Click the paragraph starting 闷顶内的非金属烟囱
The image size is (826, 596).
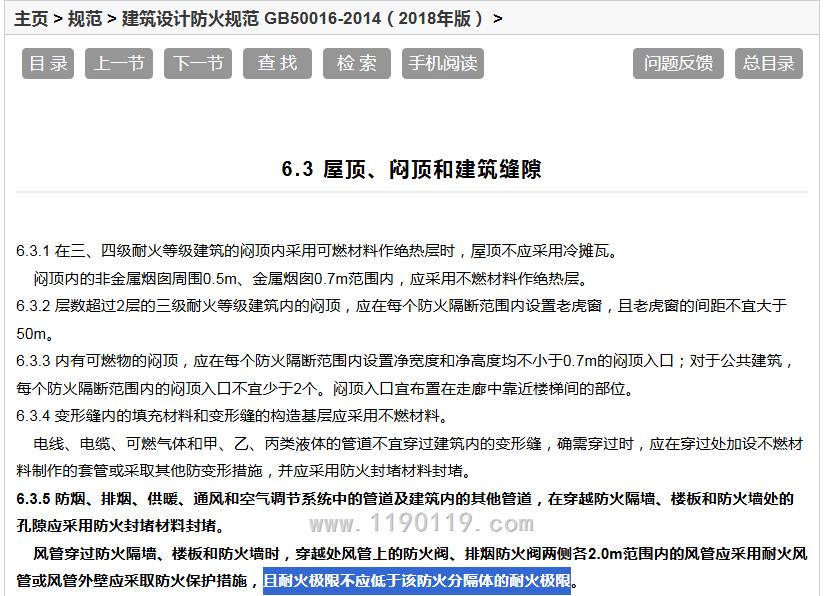point(311,279)
